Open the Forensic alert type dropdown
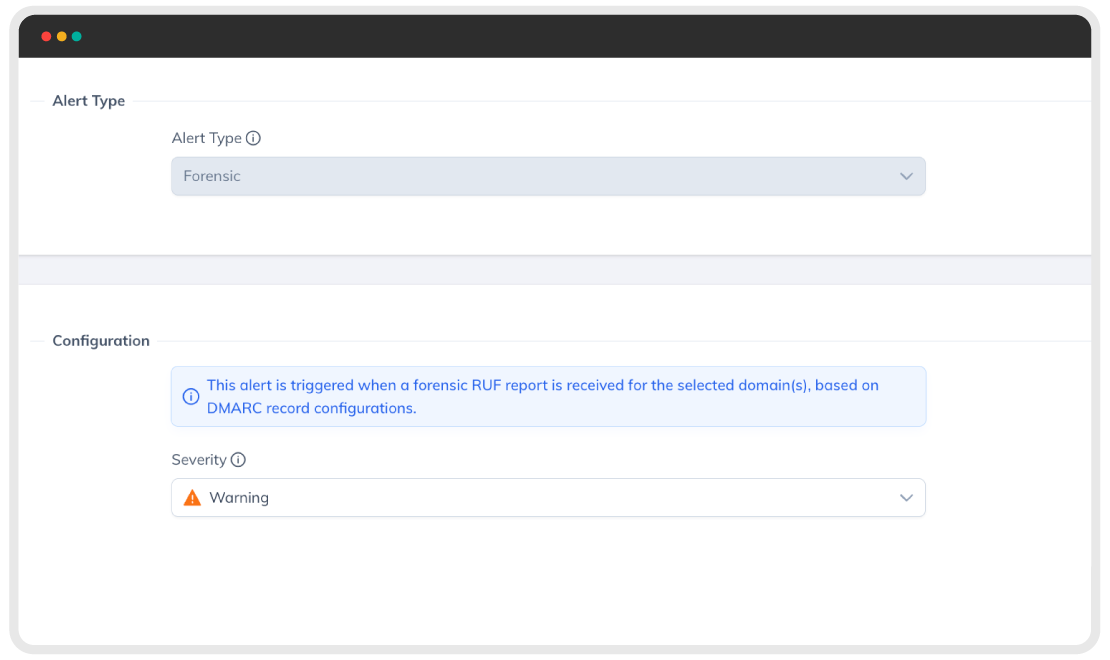 point(548,176)
